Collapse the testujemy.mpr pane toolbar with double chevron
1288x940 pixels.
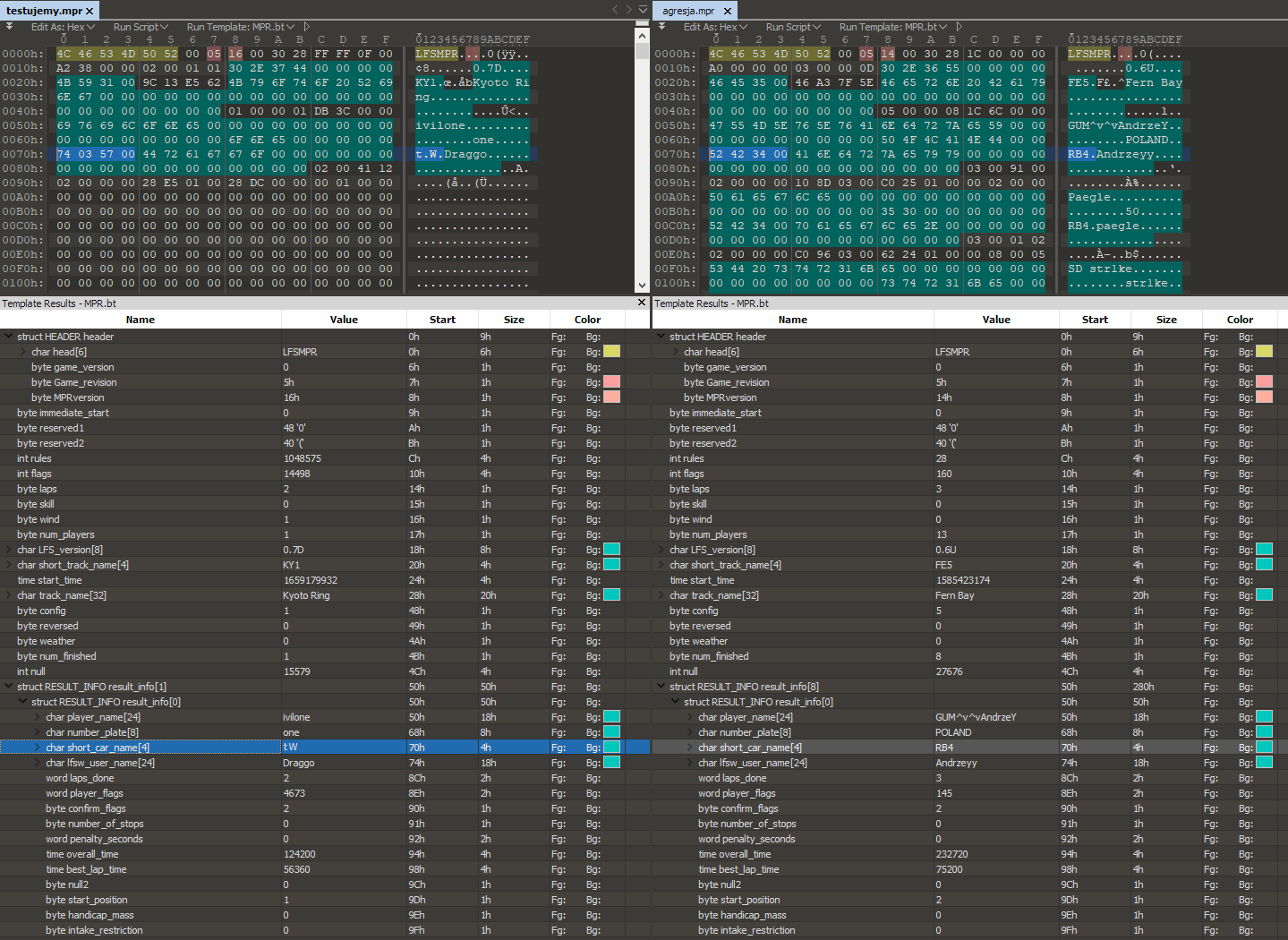tap(10, 27)
